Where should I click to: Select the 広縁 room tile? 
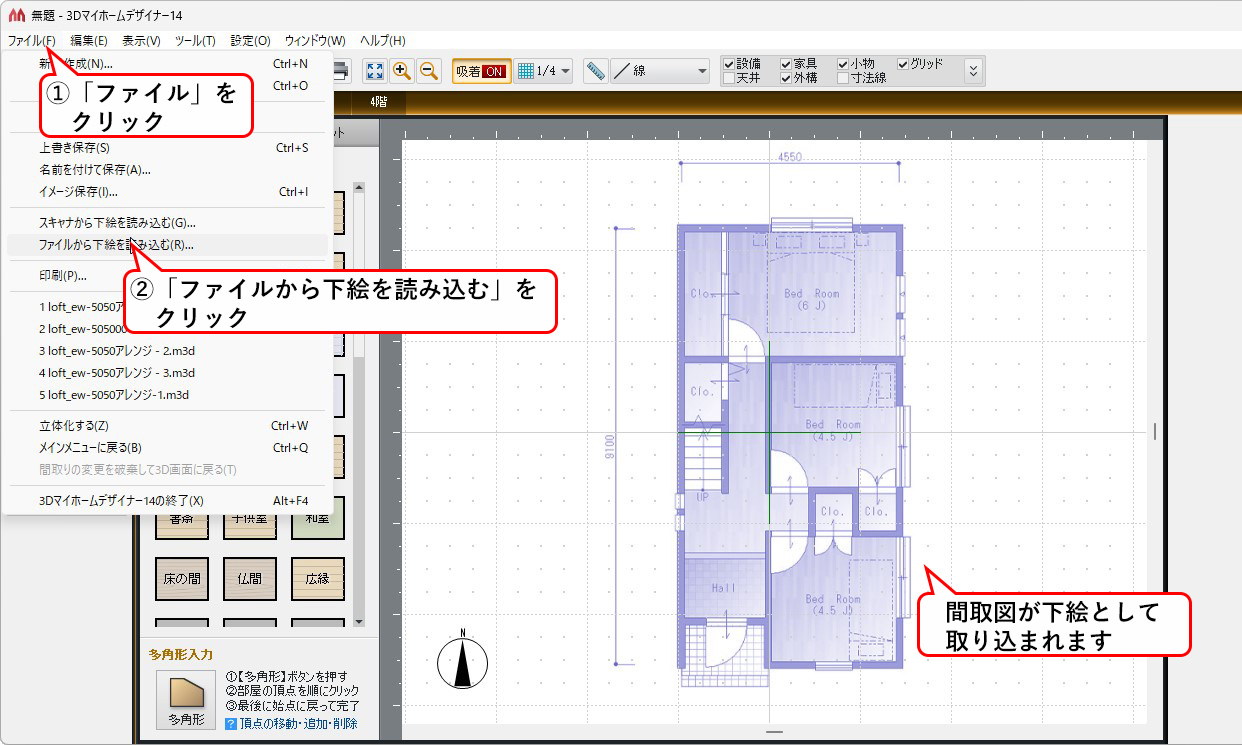click(x=317, y=578)
